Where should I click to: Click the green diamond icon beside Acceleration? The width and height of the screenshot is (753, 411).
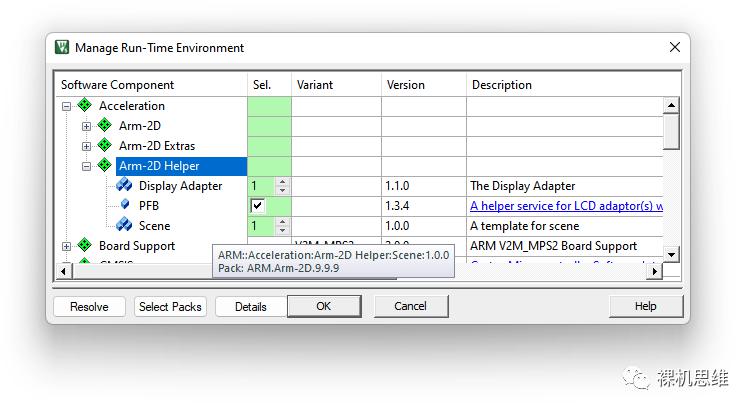[x=84, y=106]
